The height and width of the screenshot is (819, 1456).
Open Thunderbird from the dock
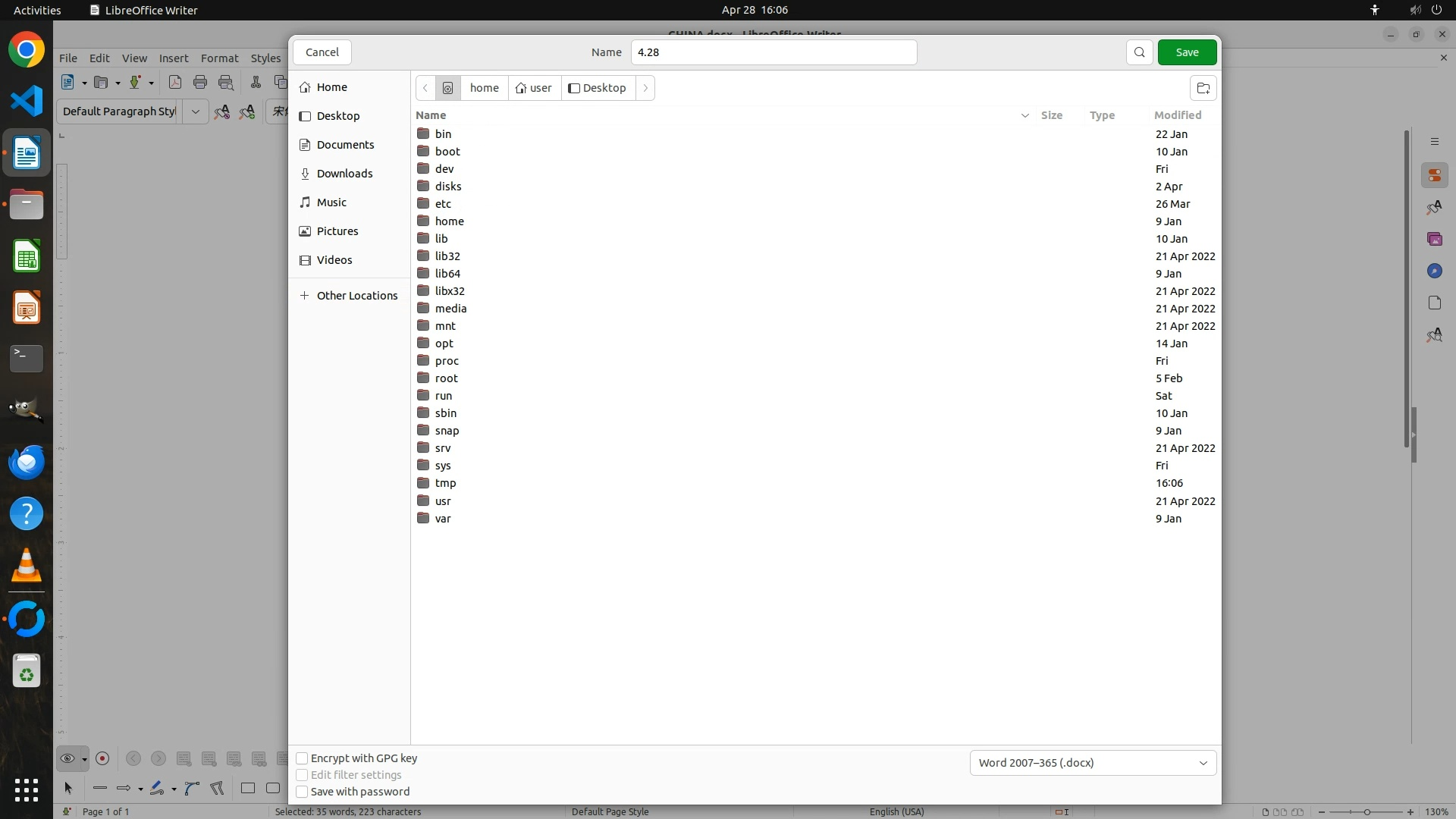pyautogui.click(x=27, y=462)
